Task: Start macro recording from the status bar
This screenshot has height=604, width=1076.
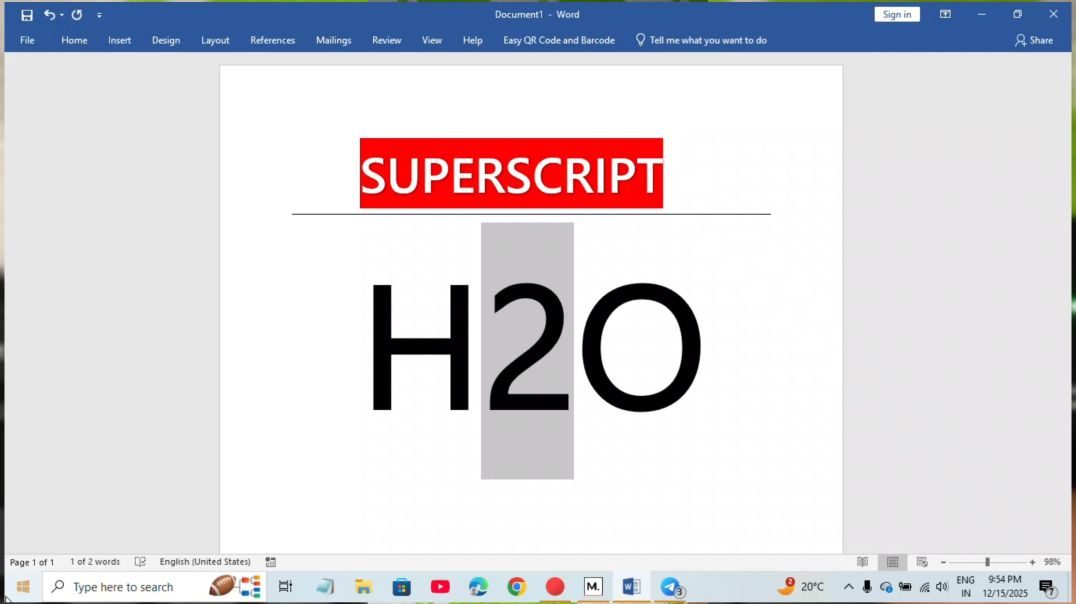Action: point(269,561)
